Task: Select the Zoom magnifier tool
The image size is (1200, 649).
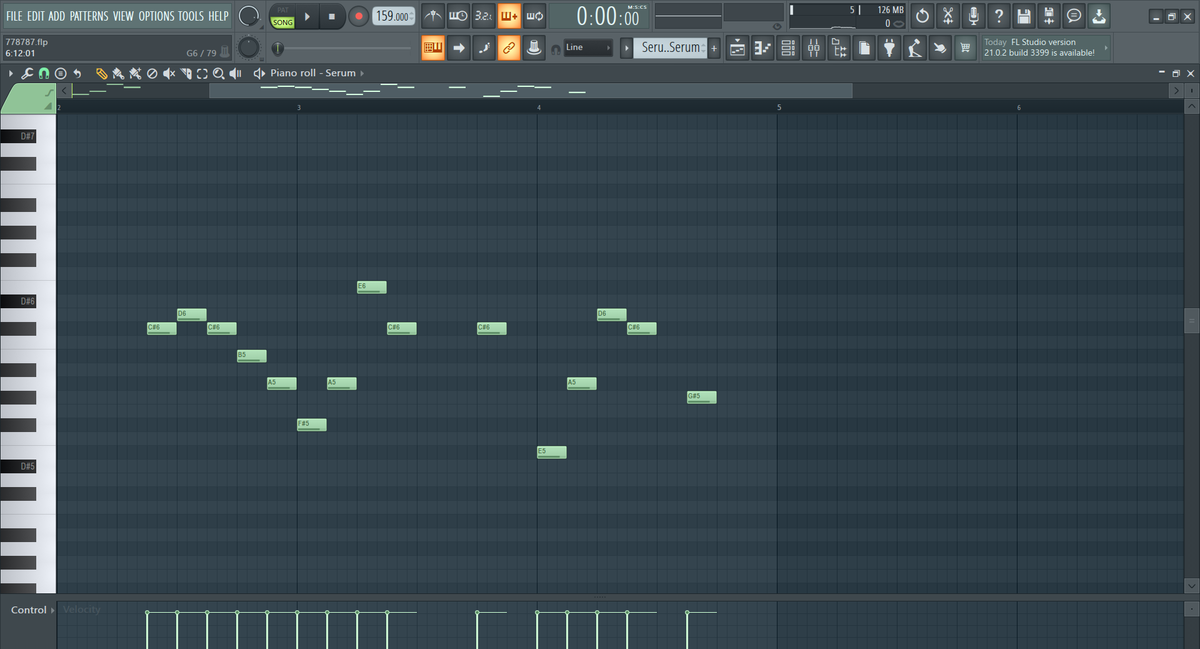Action: [x=218, y=73]
